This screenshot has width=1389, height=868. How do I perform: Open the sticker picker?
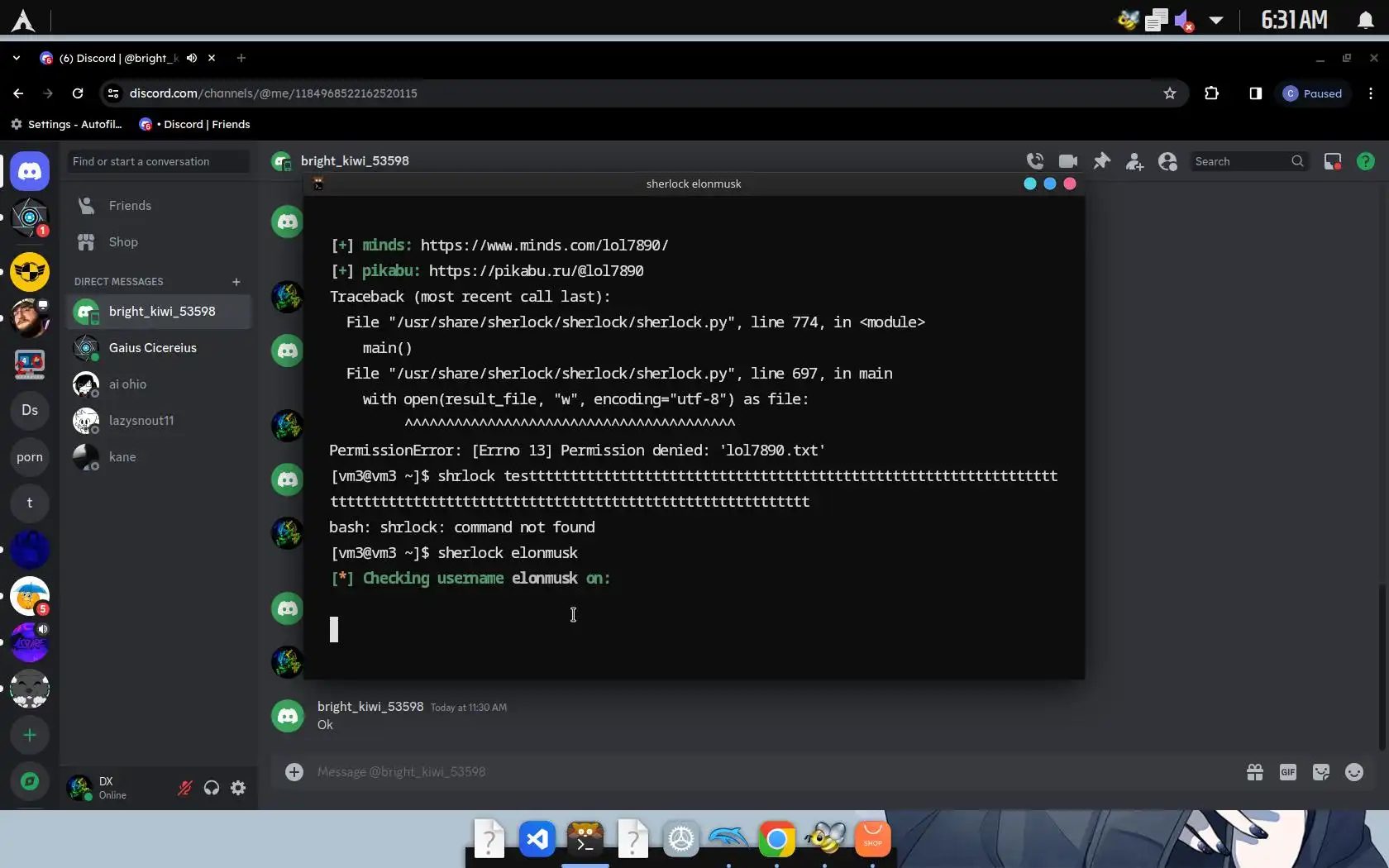point(1321,772)
